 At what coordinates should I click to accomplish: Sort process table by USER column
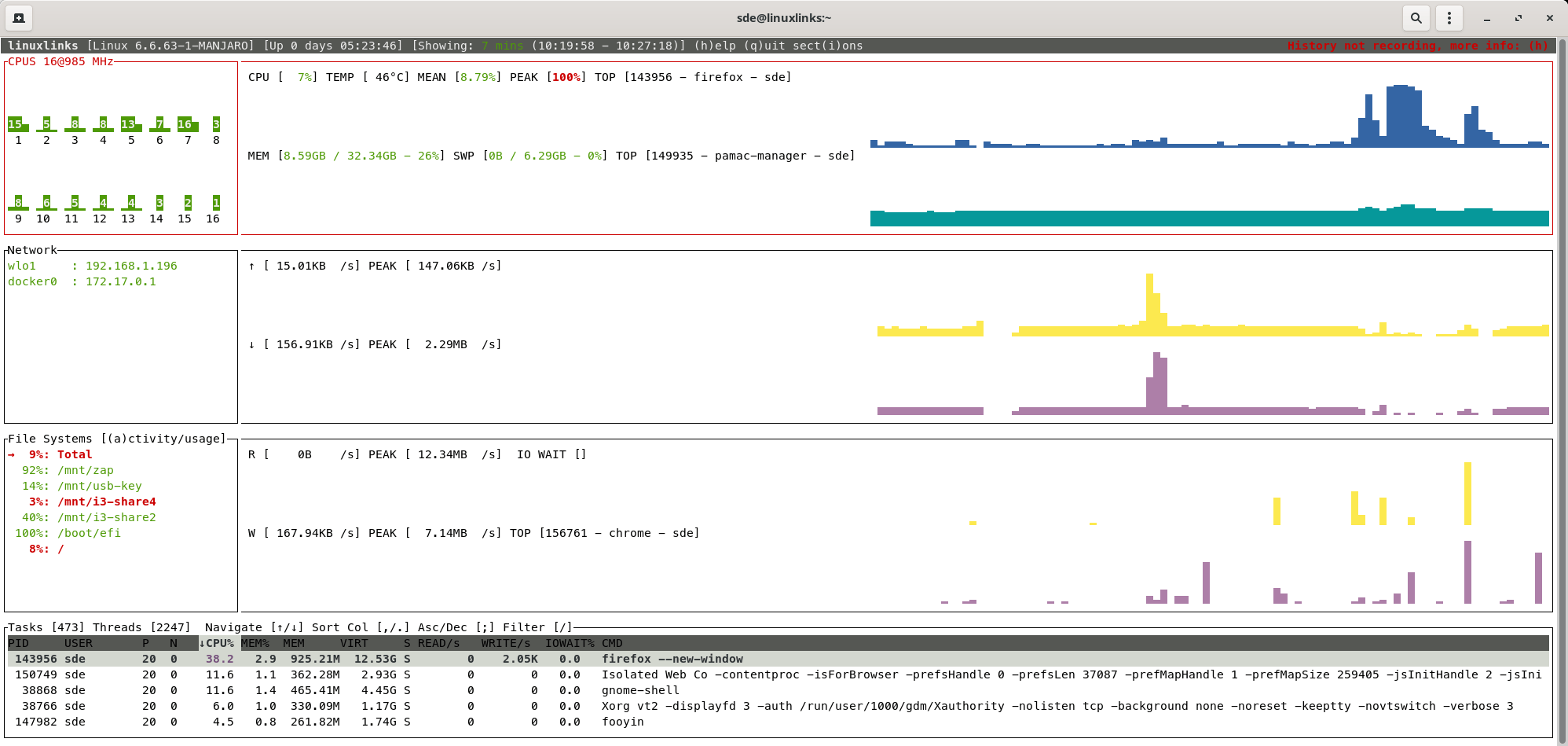coord(79,643)
